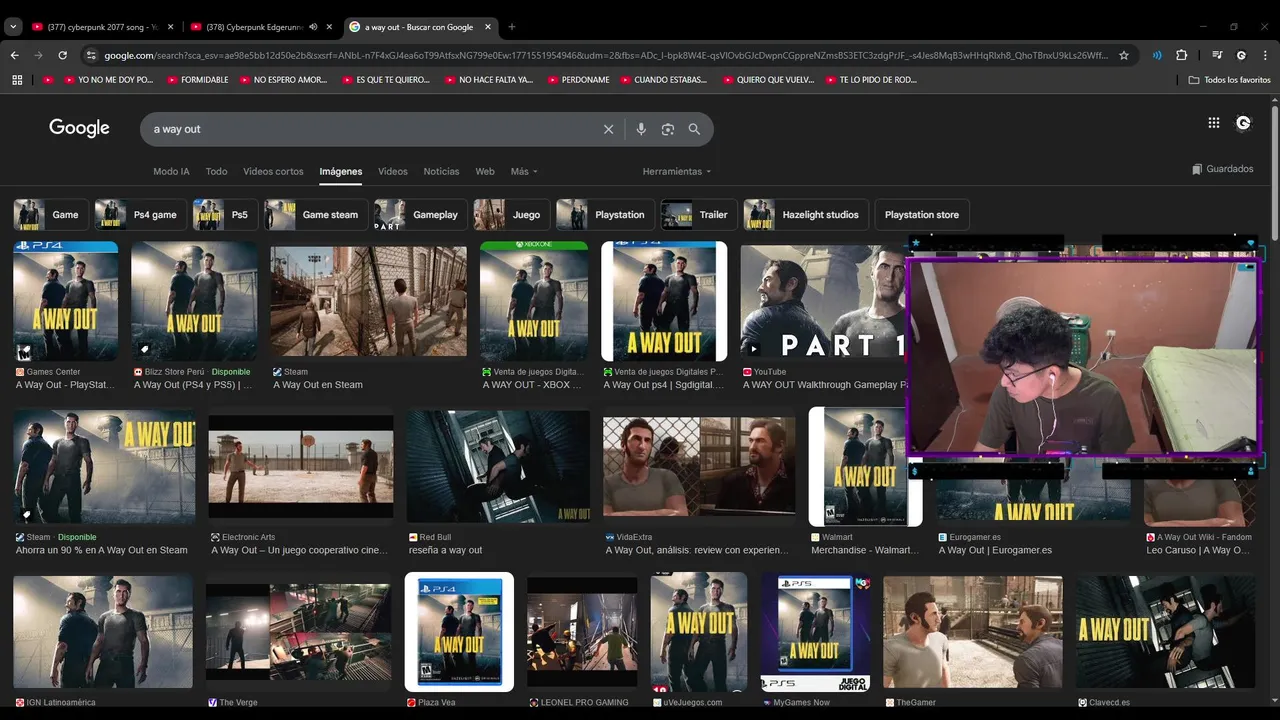1280x720 pixels.
Task: Open the Plaza Vea PS4 box image
Action: pyautogui.click(x=459, y=632)
